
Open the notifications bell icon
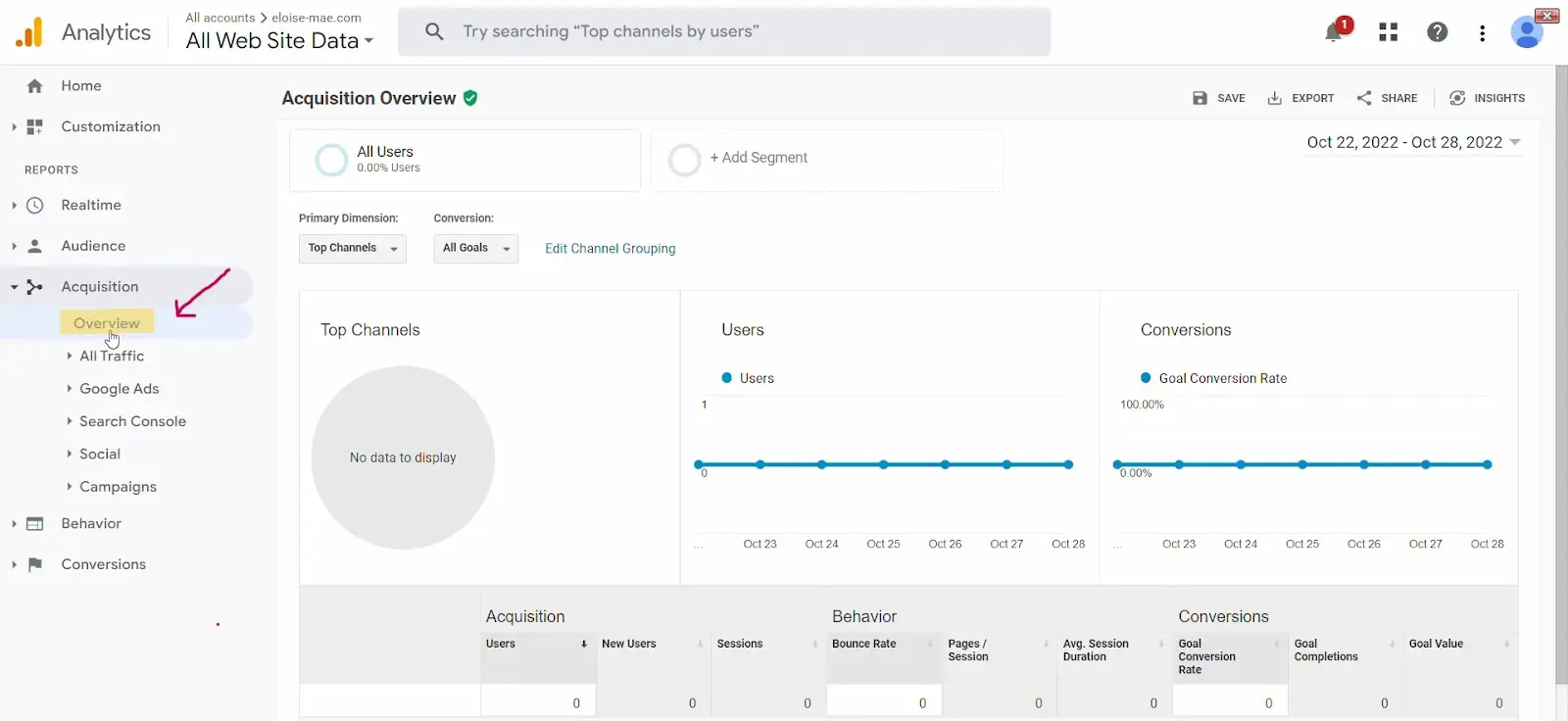tap(1334, 32)
